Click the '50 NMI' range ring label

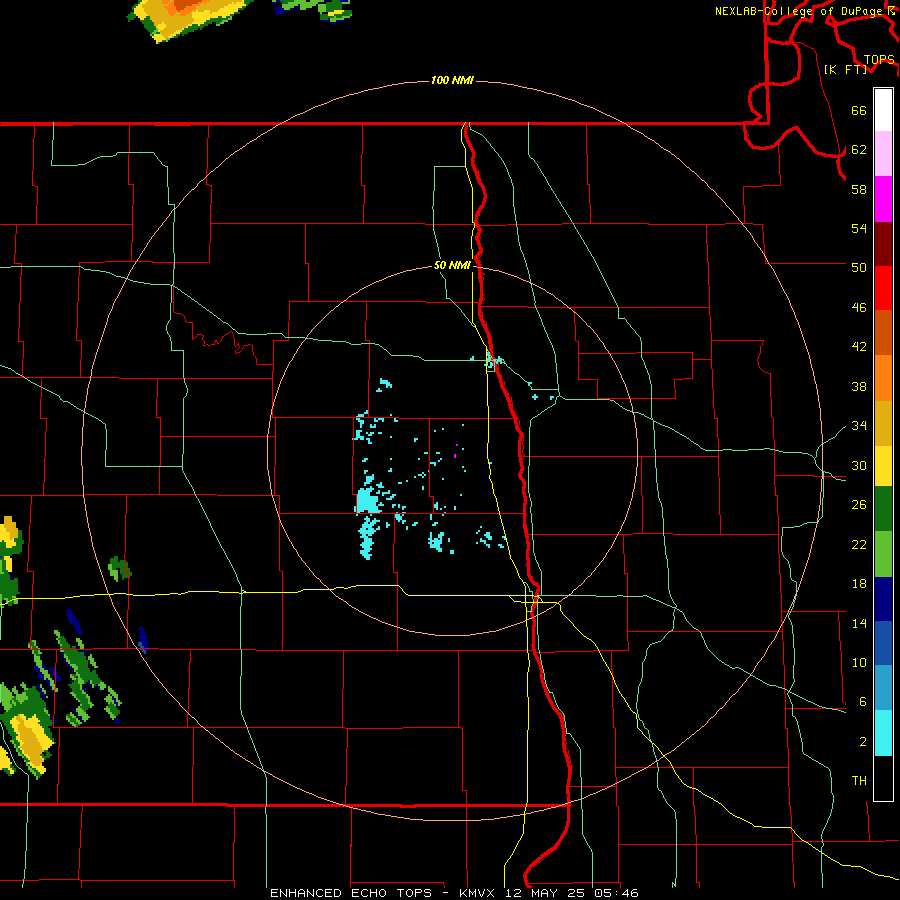tap(452, 265)
